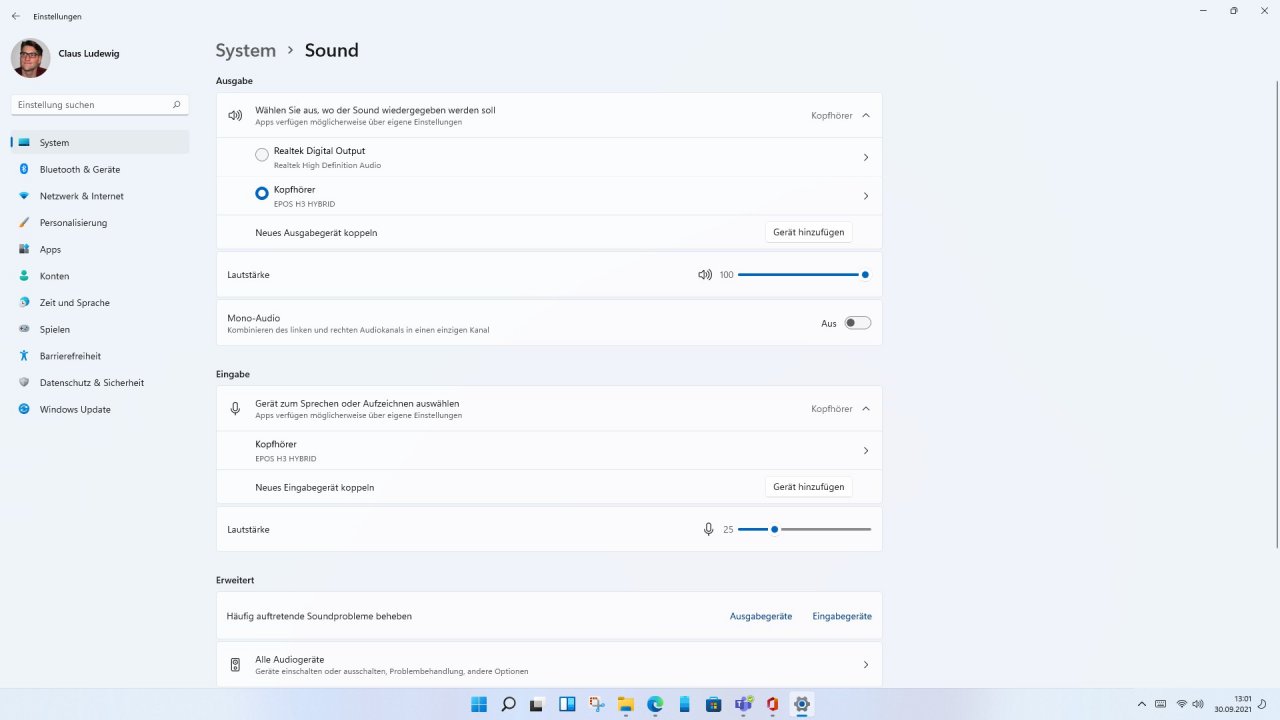Open Microsoft Store from the taskbar
The height and width of the screenshot is (720, 1280).
[x=713, y=704]
